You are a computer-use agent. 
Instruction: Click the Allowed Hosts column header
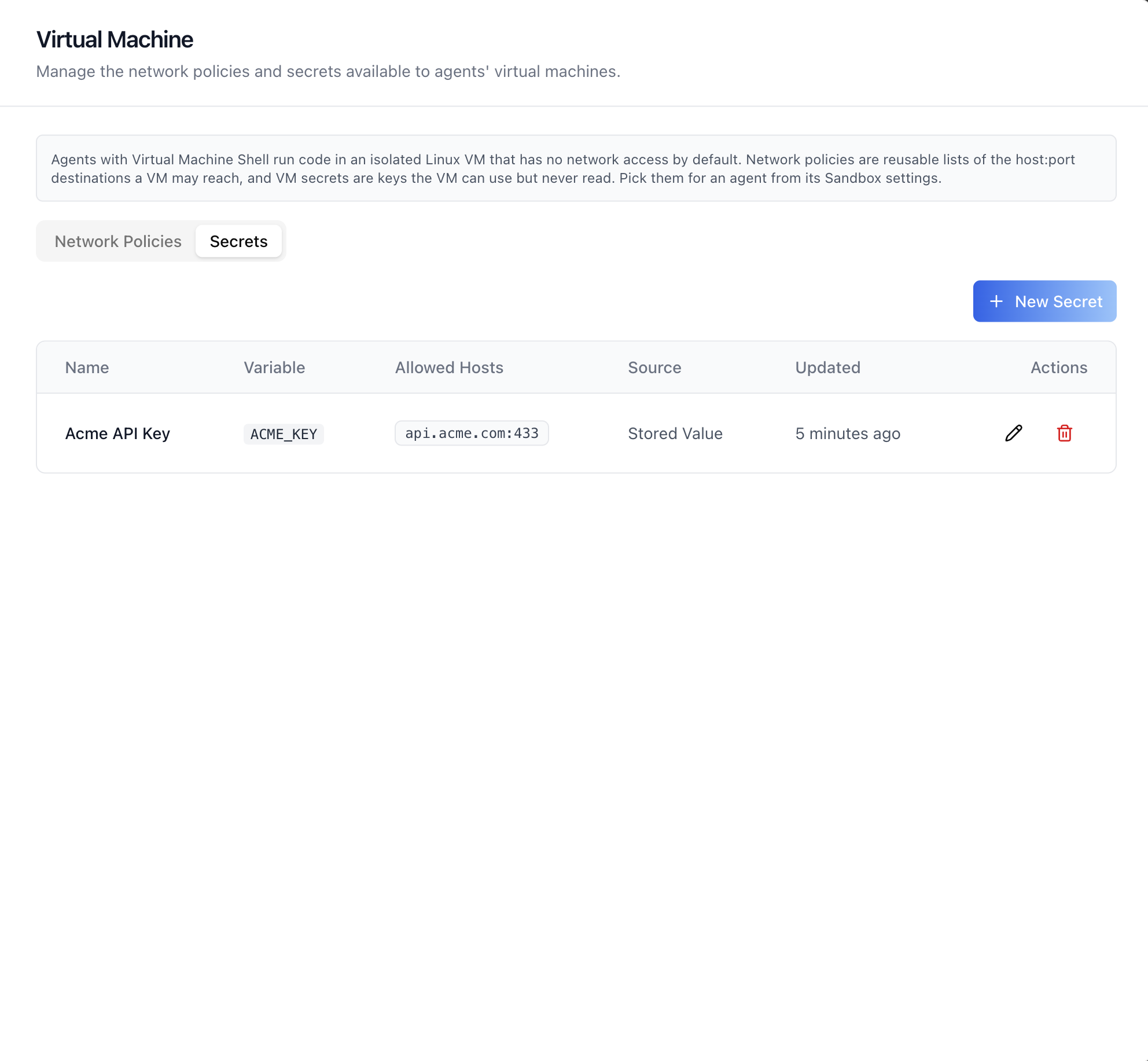(449, 367)
